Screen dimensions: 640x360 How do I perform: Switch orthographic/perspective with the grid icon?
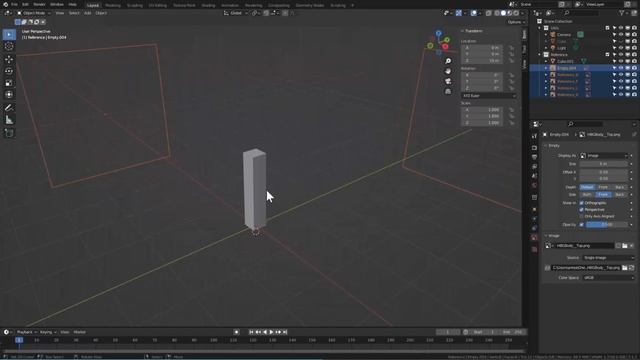pos(448,91)
